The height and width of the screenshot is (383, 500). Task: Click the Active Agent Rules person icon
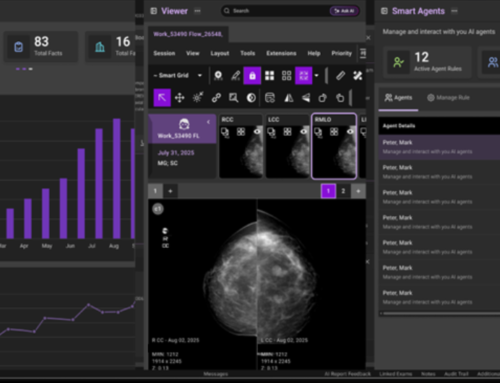coord(398,62)
